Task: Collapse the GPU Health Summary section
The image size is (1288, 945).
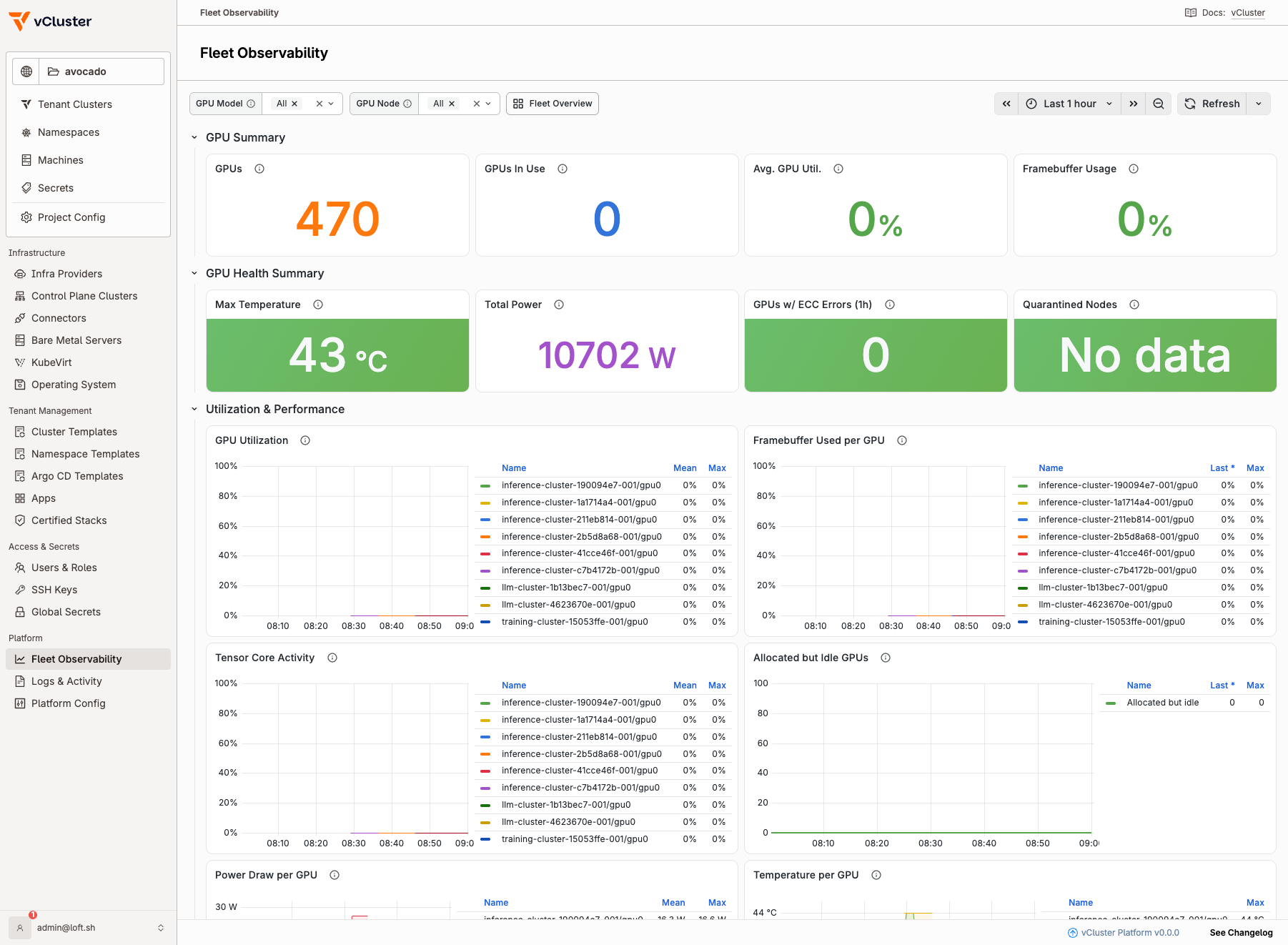Action: [194, 273]
